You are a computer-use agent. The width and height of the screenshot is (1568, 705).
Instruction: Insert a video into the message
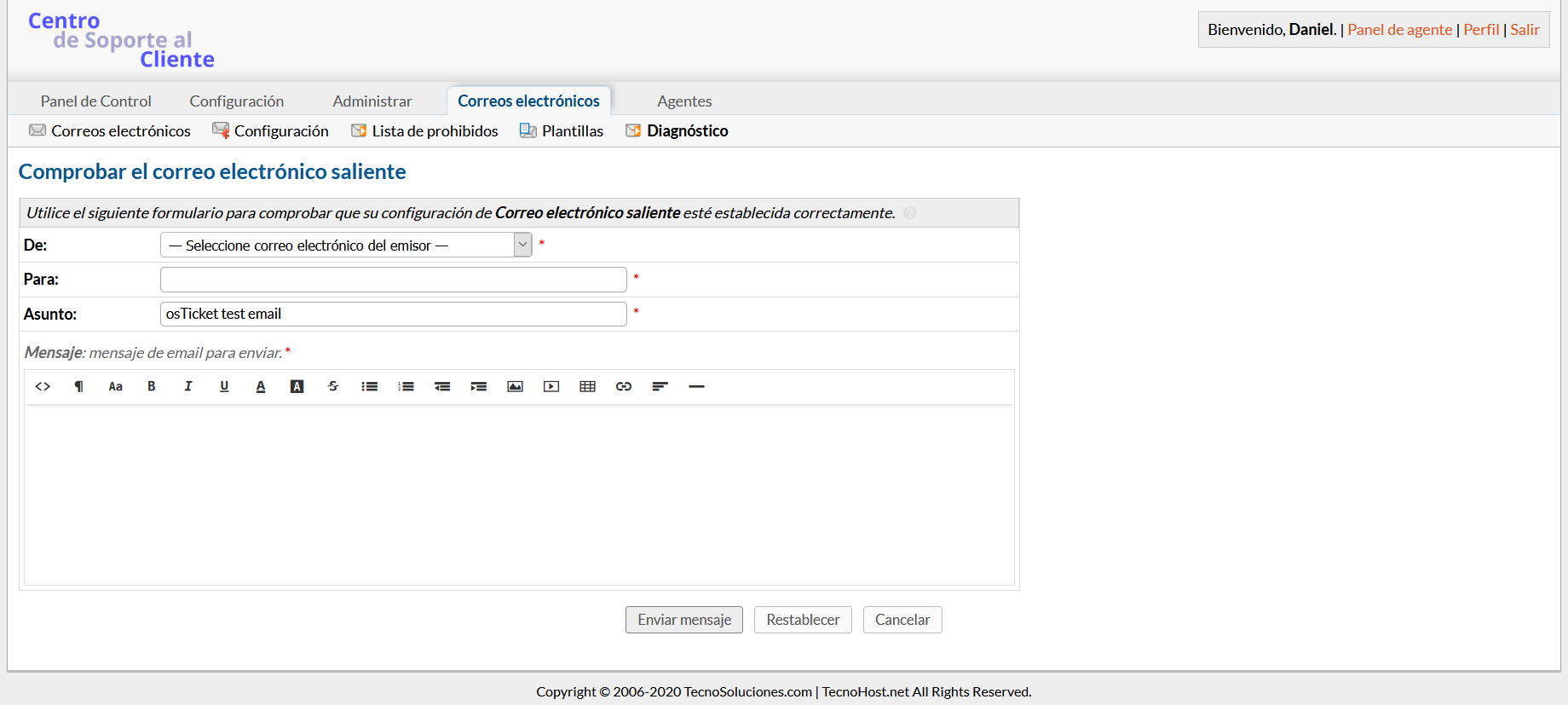[551, 386]
